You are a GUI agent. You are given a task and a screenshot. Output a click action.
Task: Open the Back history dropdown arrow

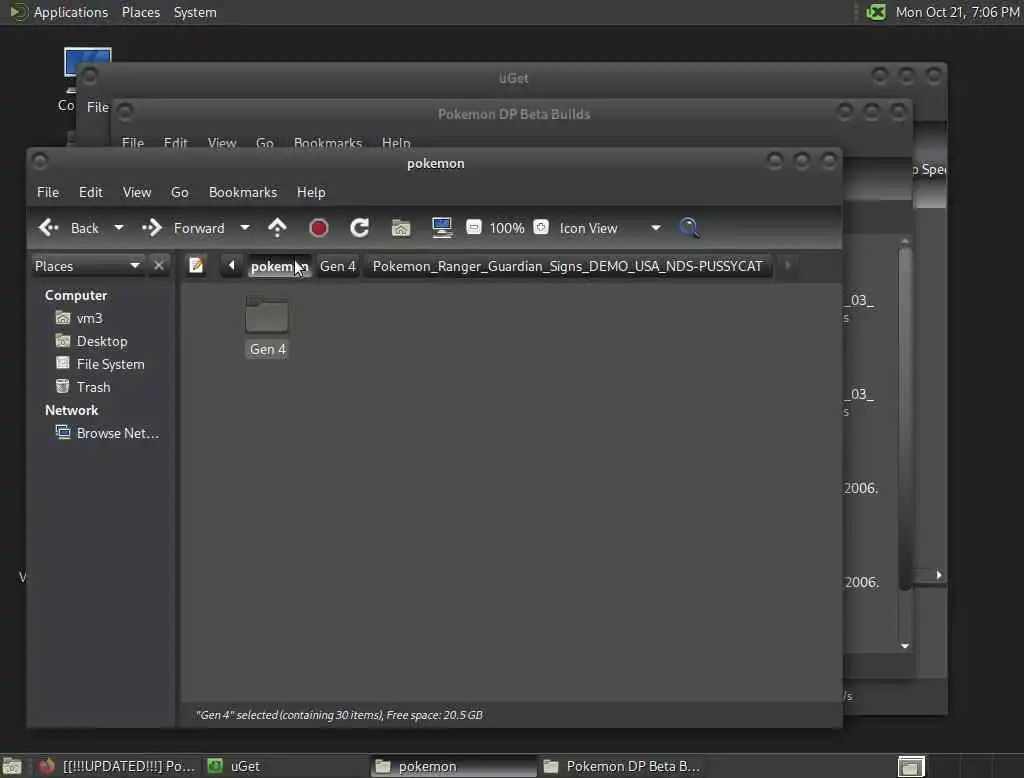118,228
